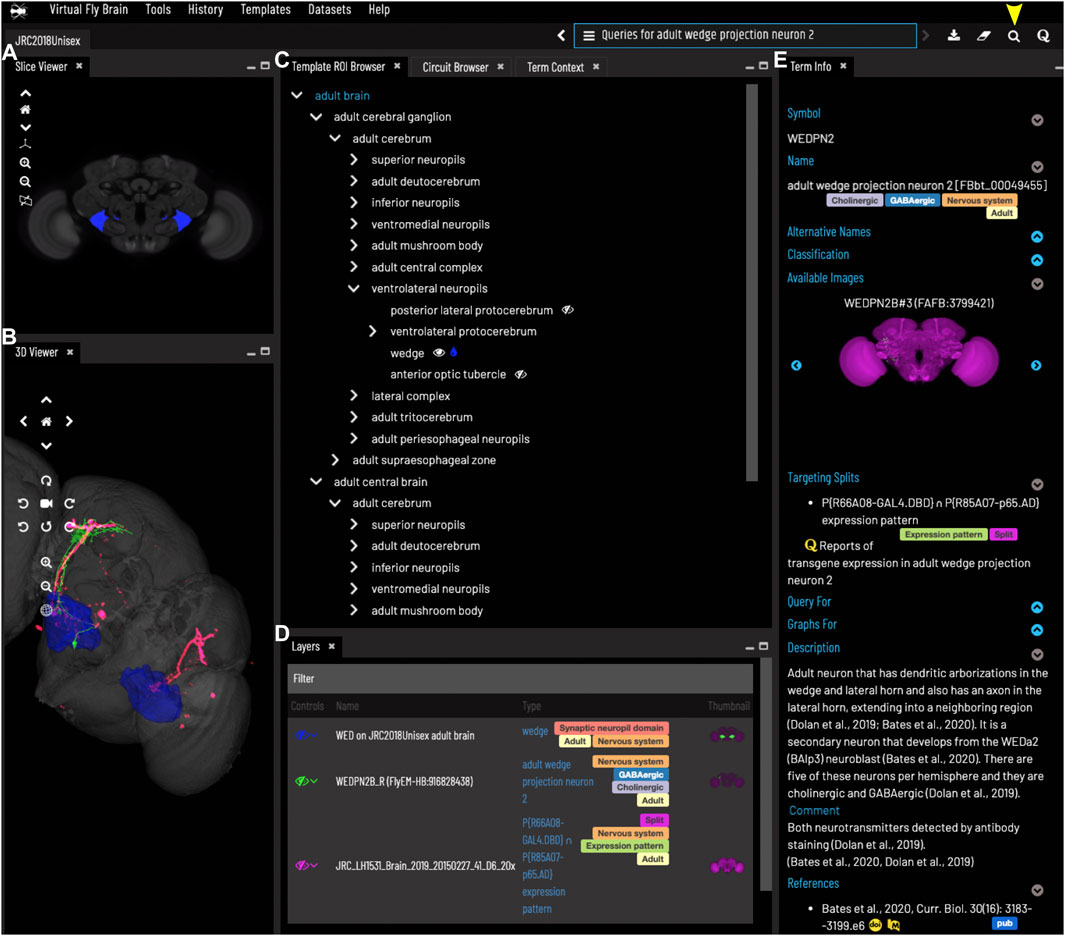The width and height of the screenshot is (1065, 936).
Task: Zoom in on the 3D Viewer
Action: pos(46,562)
